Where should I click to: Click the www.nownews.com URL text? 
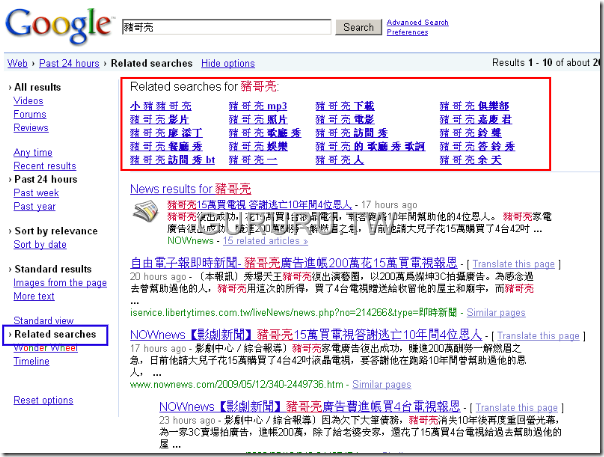[x=237, y=385]
